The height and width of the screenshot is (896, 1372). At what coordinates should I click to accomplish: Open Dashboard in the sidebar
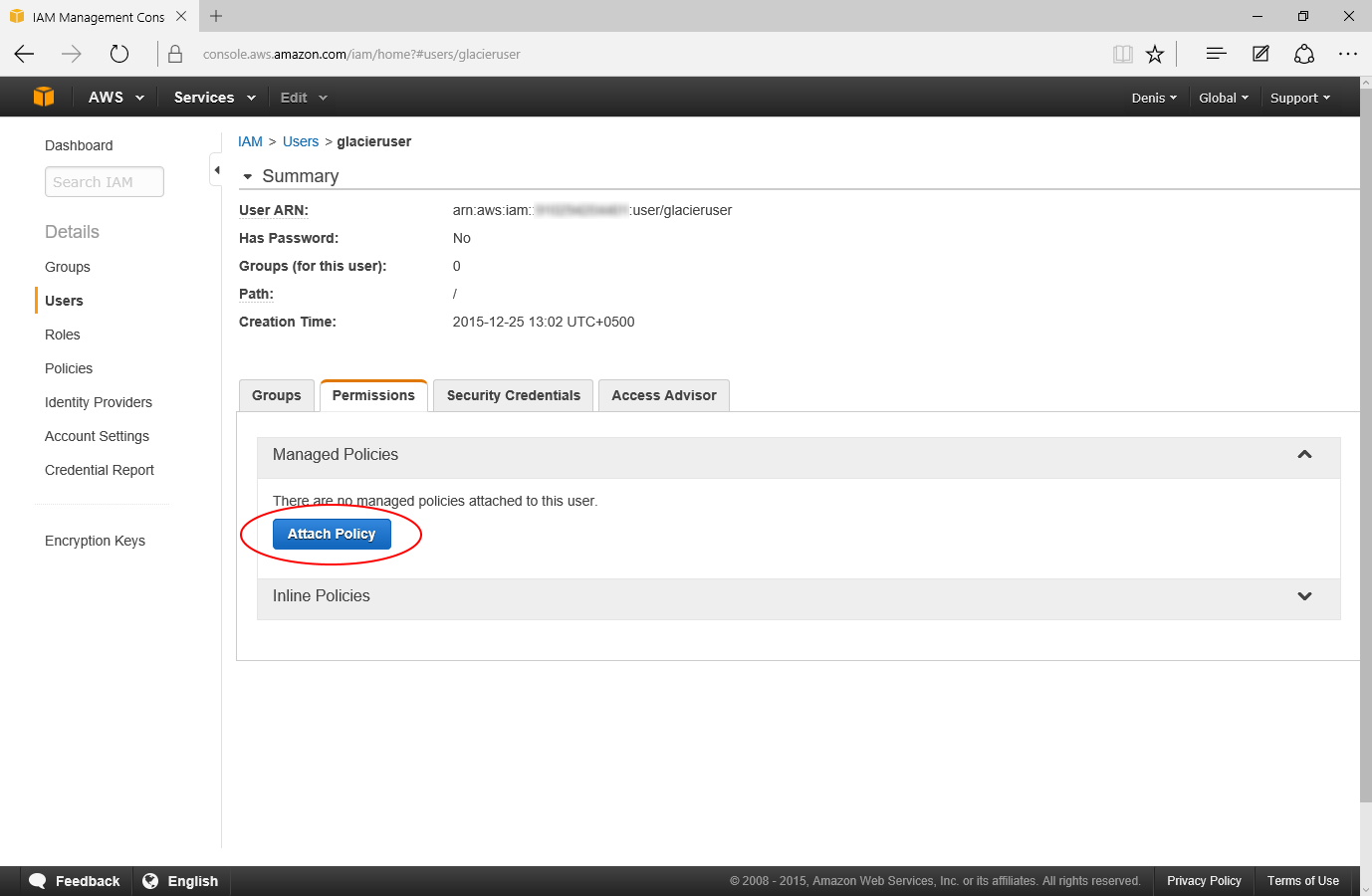pos(79,145)
